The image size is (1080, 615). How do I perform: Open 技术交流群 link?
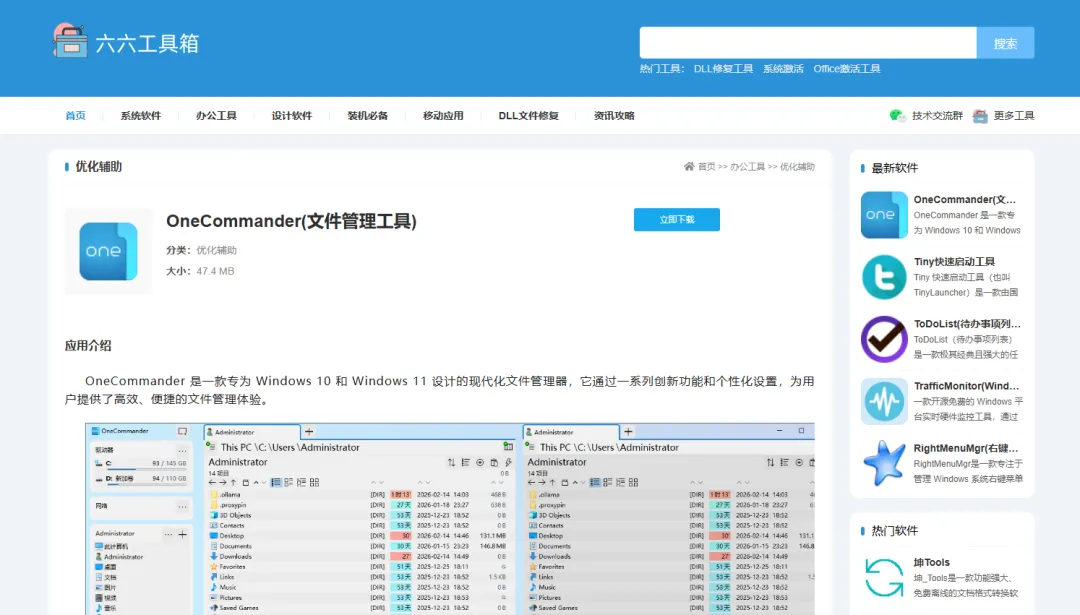click(937, 116)
